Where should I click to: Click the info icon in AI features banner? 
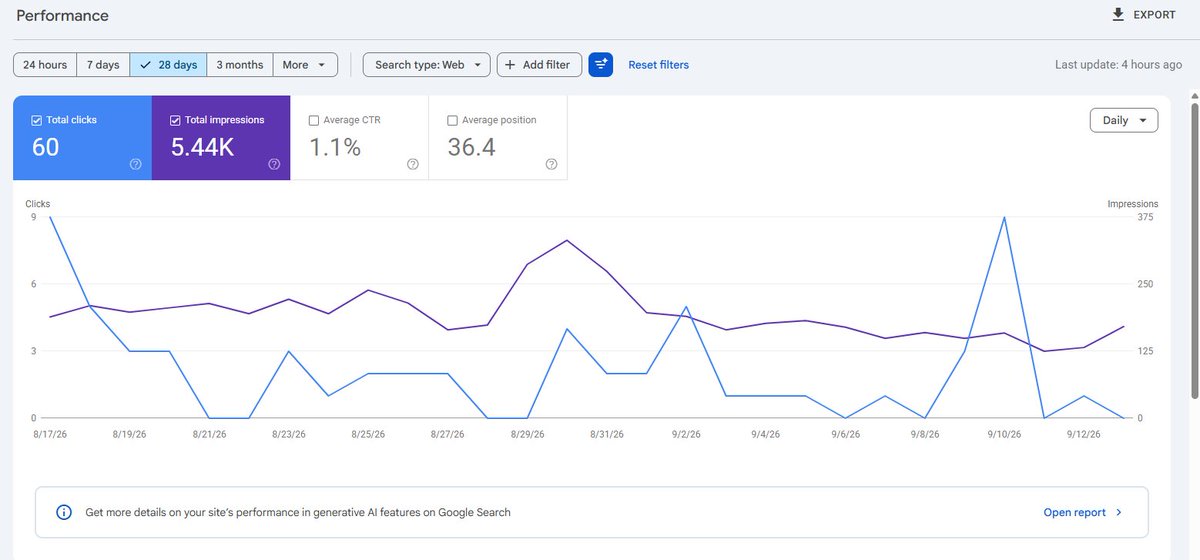[x=64, y=512]
